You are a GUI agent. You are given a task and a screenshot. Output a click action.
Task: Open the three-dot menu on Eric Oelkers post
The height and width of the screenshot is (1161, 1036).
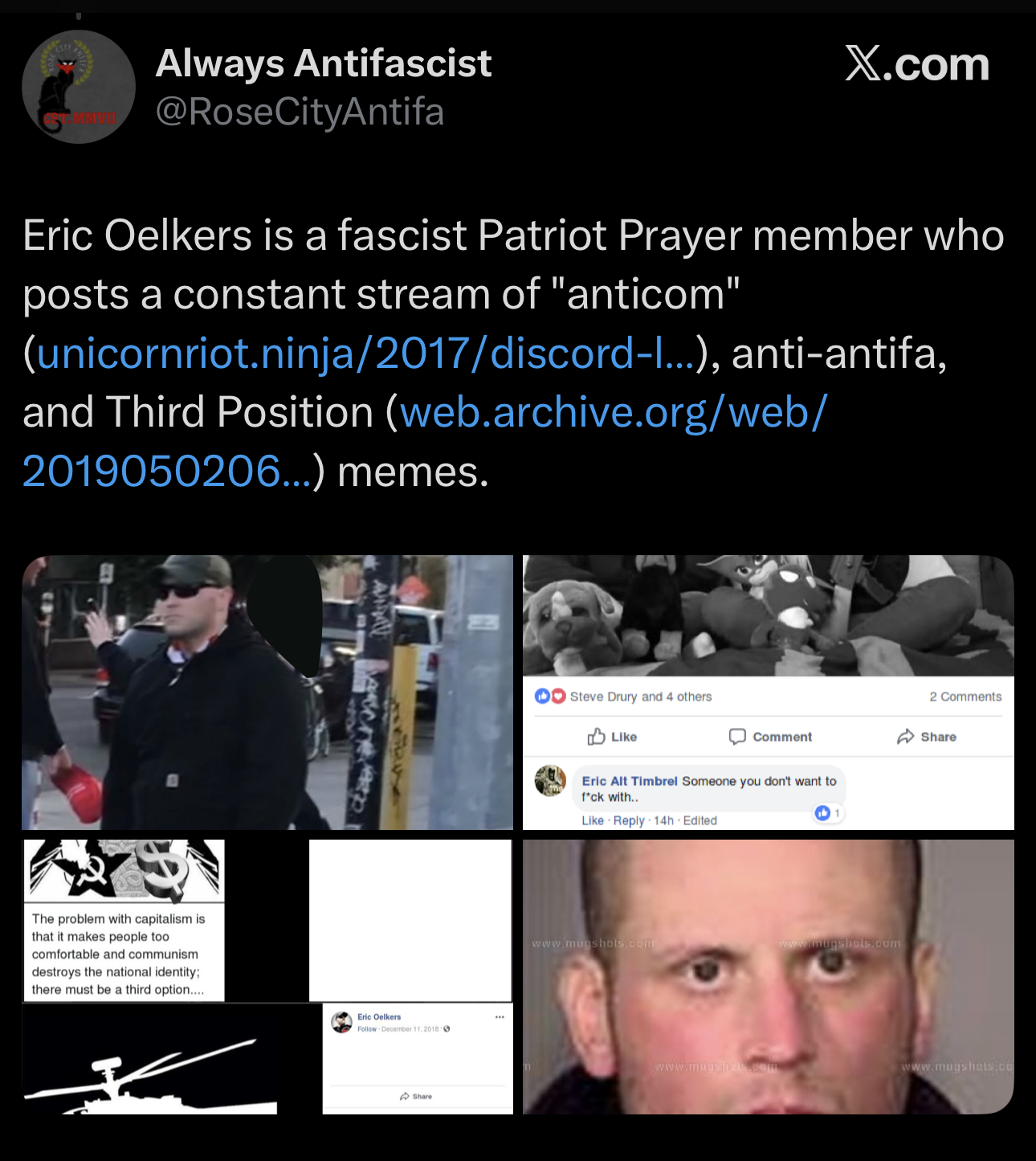pos(500,1017)
